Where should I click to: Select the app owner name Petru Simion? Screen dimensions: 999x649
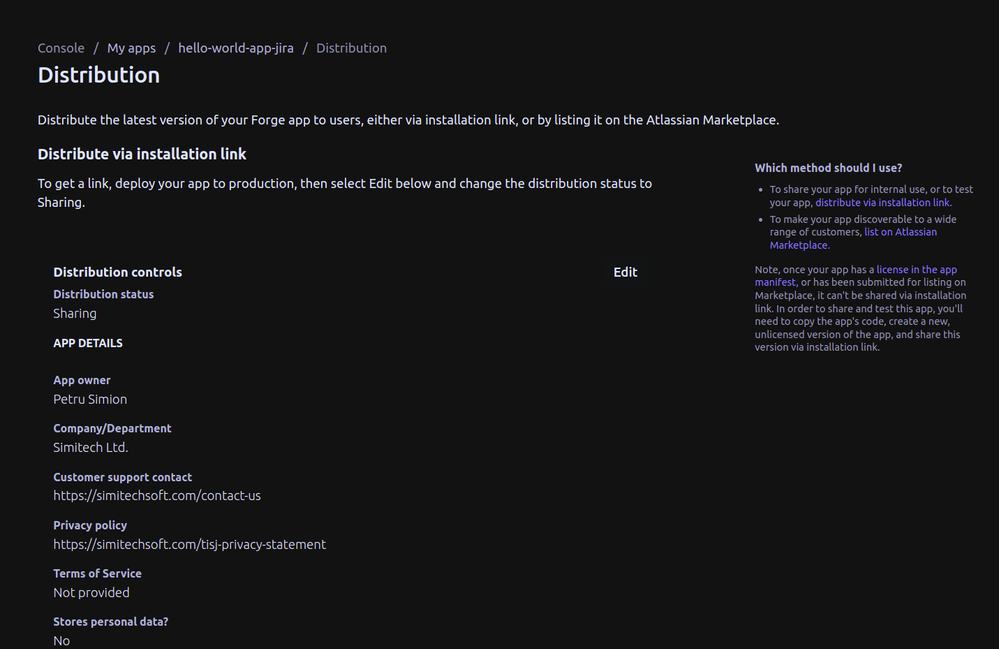click(x=90, y=399)
